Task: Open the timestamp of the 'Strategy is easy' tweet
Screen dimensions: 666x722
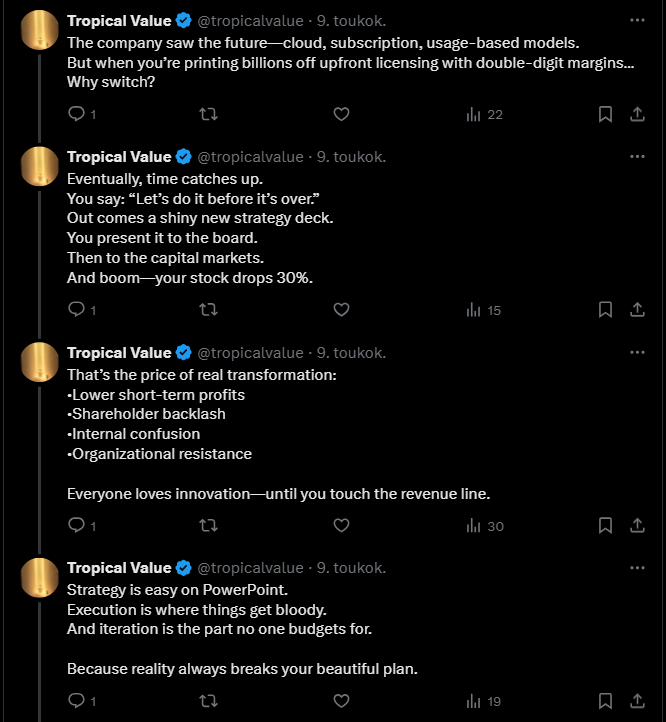Action: coord(351,568)
